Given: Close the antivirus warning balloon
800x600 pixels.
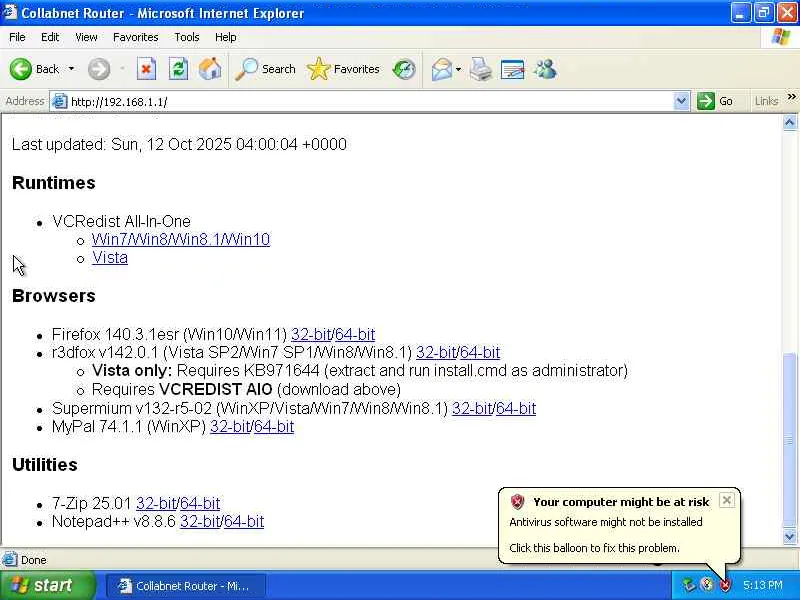Looking at the screenshot, I should pos(727,500).
